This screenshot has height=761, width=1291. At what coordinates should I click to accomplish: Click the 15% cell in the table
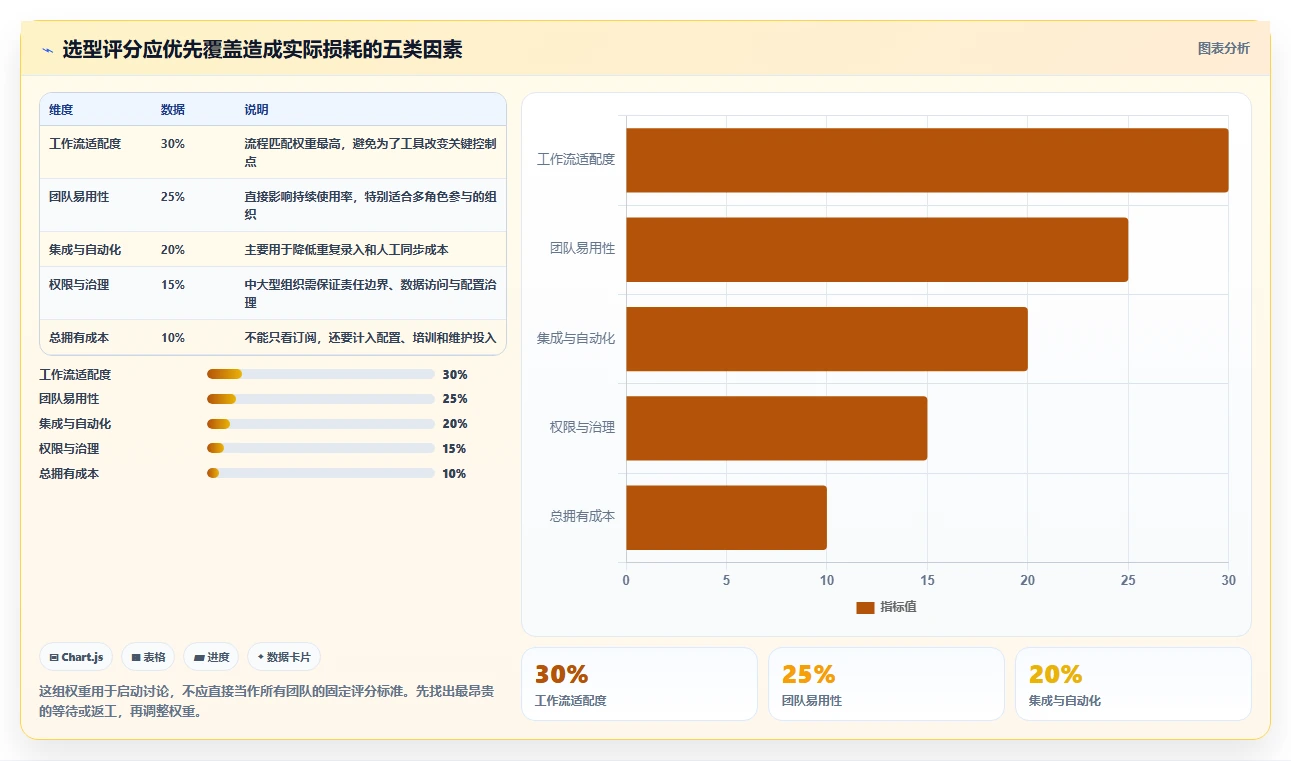tap(172, 285)
